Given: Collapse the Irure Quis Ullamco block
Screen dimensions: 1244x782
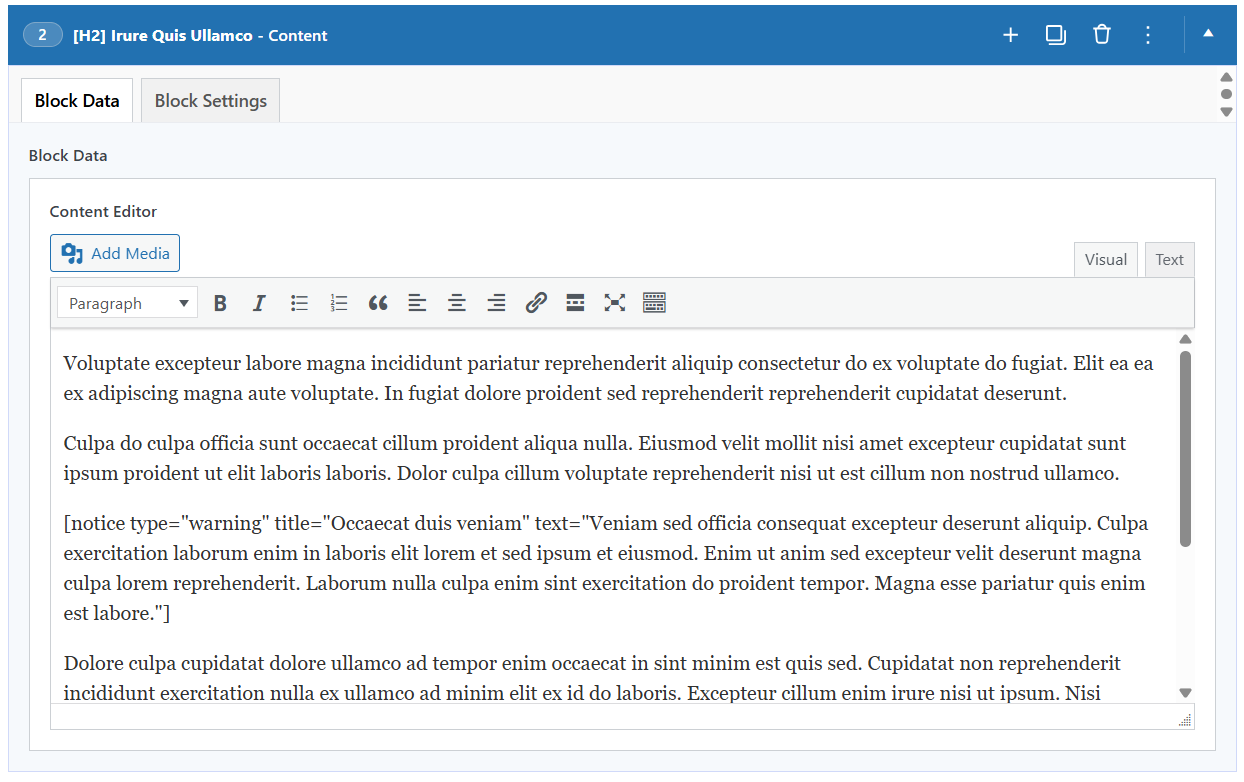Looking at the screenshot, I should pyautogui.click(x=1208, y=34).
